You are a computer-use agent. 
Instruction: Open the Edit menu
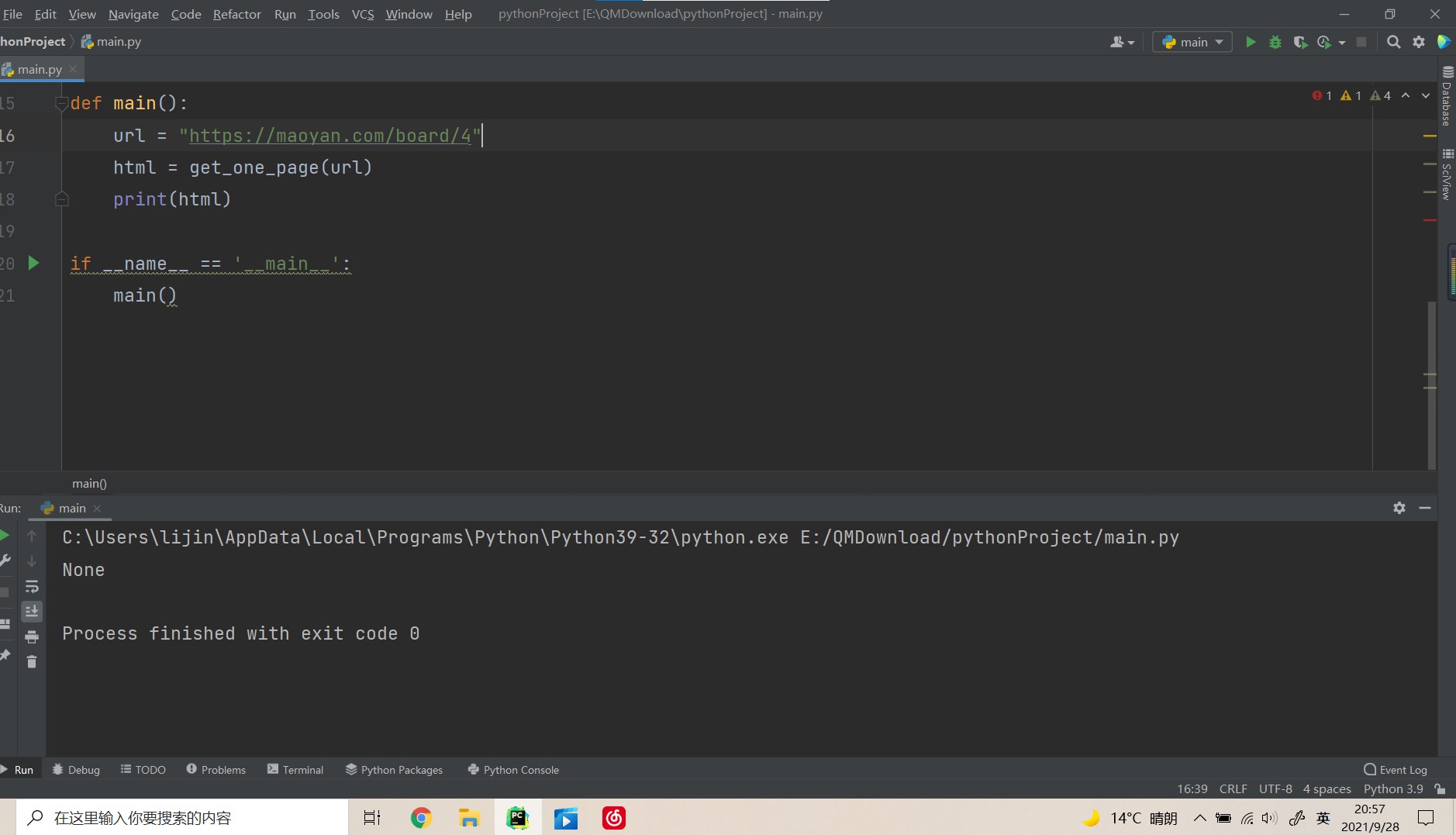[45, 14]
